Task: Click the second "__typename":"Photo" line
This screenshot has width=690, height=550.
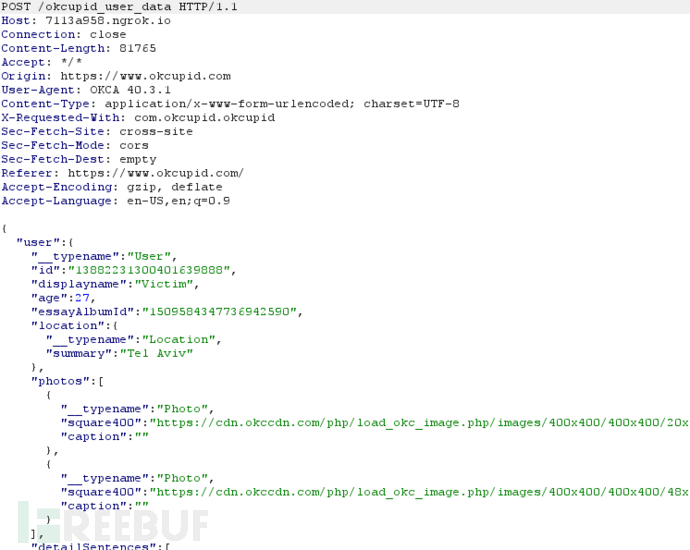Action: tap(137, 478)
